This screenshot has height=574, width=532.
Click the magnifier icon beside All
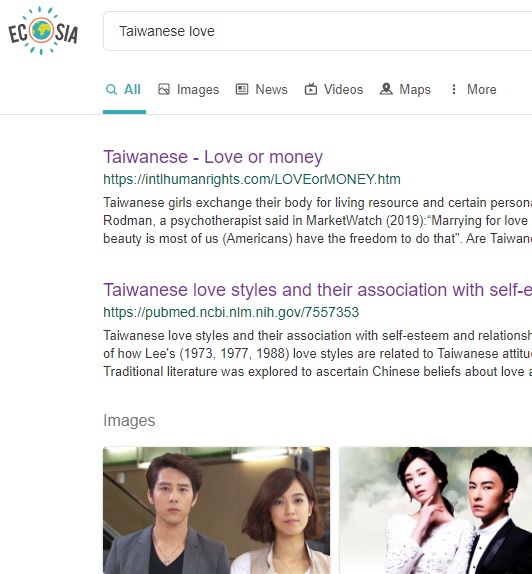[111, 89]
